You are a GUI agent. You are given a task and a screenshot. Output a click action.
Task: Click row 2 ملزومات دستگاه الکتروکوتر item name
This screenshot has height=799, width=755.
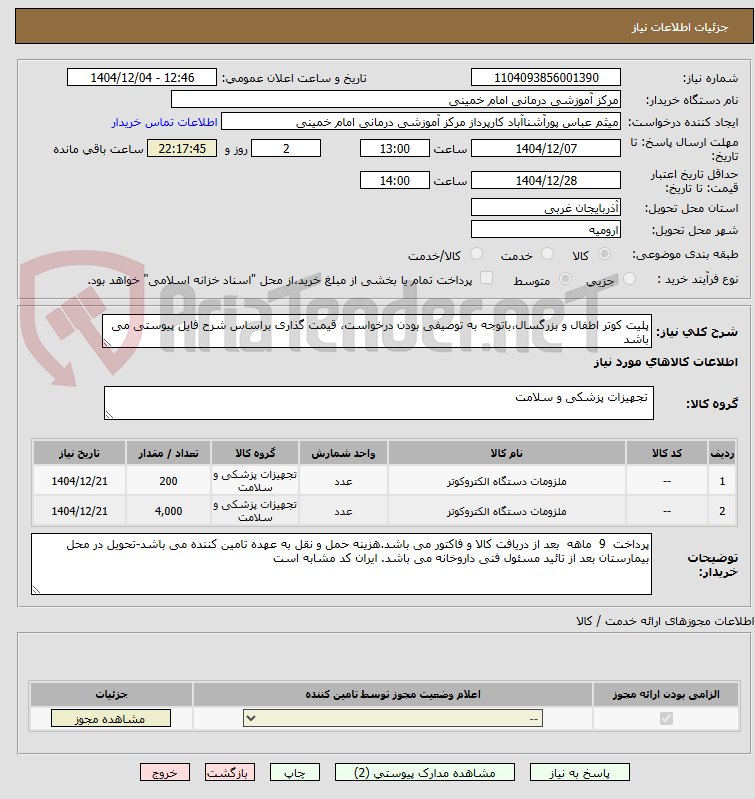(506, 511)
